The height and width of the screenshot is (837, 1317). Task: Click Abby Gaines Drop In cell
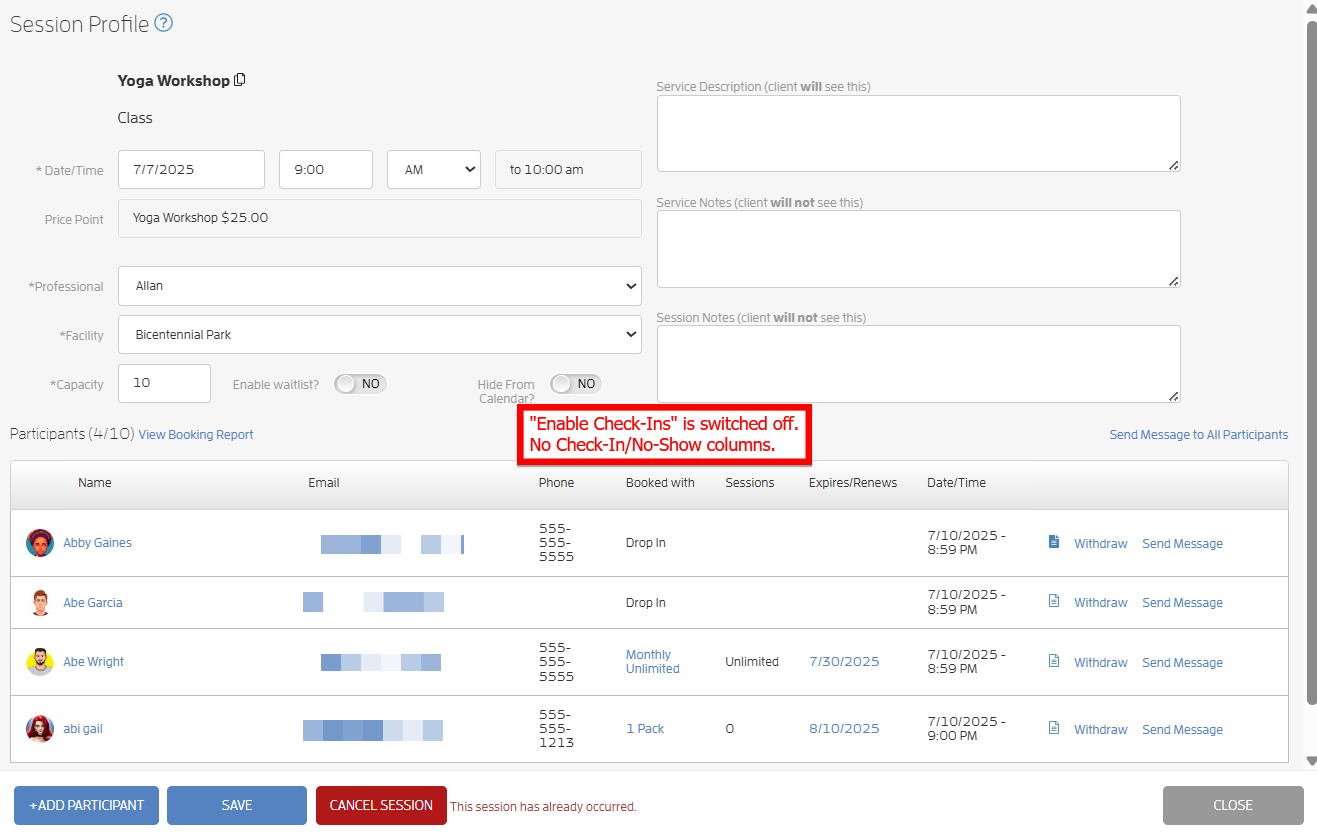tap(646, 543)
